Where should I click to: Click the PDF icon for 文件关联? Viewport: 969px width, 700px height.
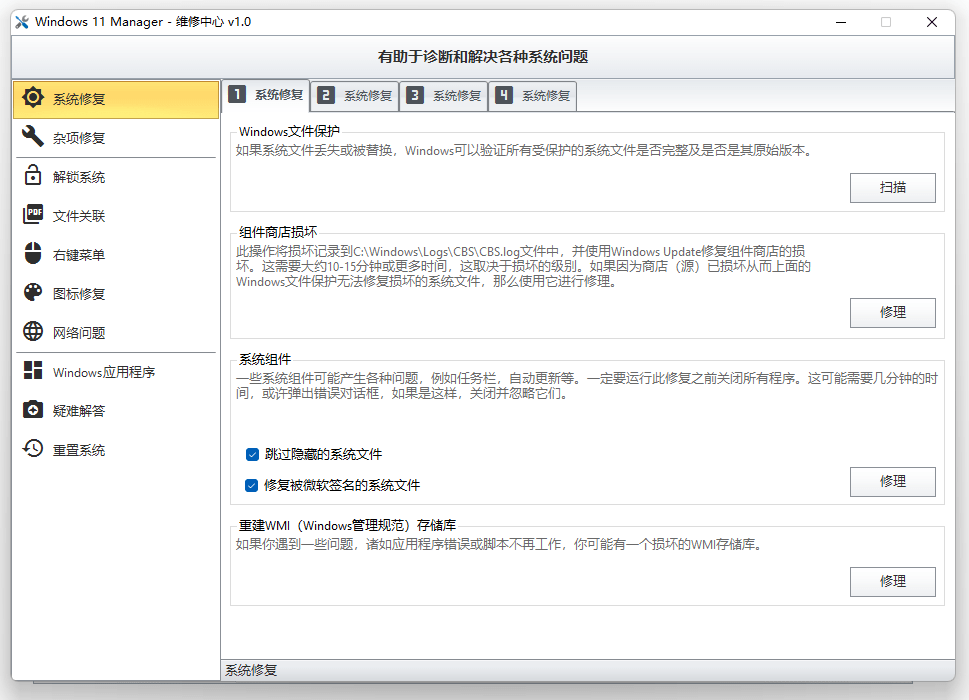coord(33,215)
